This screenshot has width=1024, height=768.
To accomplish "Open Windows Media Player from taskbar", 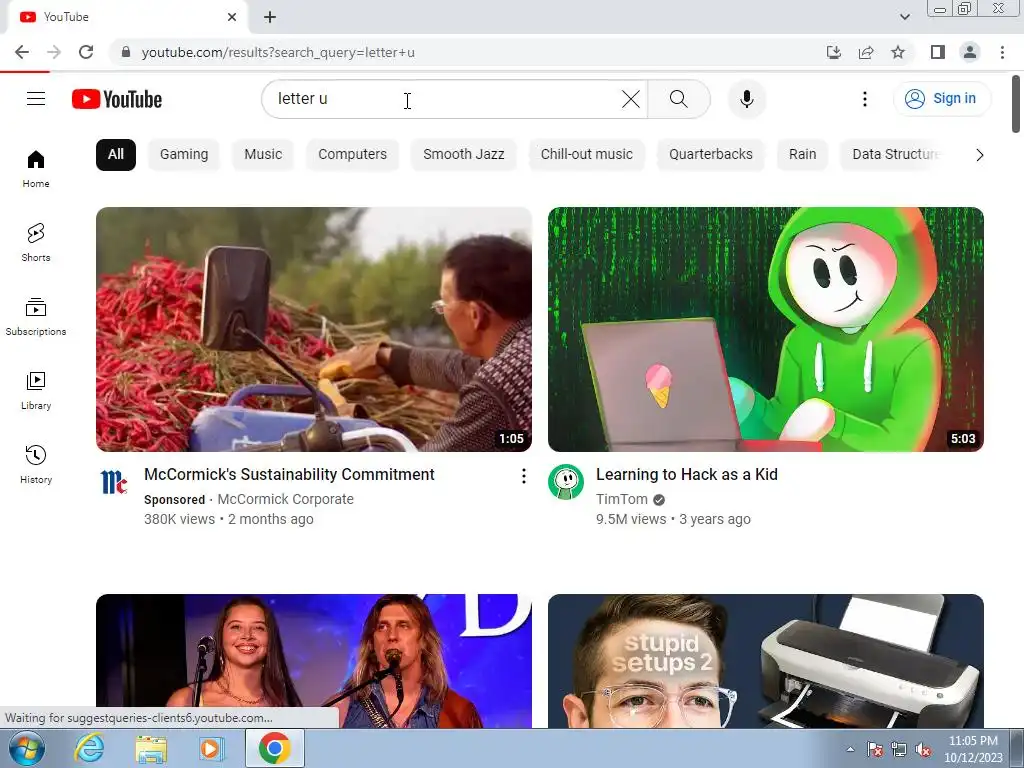I will (x=210, y=748).
